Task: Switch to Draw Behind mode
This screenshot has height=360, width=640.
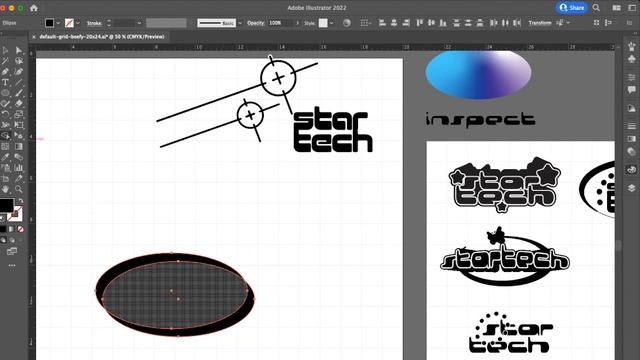Action: click(12, 240)
